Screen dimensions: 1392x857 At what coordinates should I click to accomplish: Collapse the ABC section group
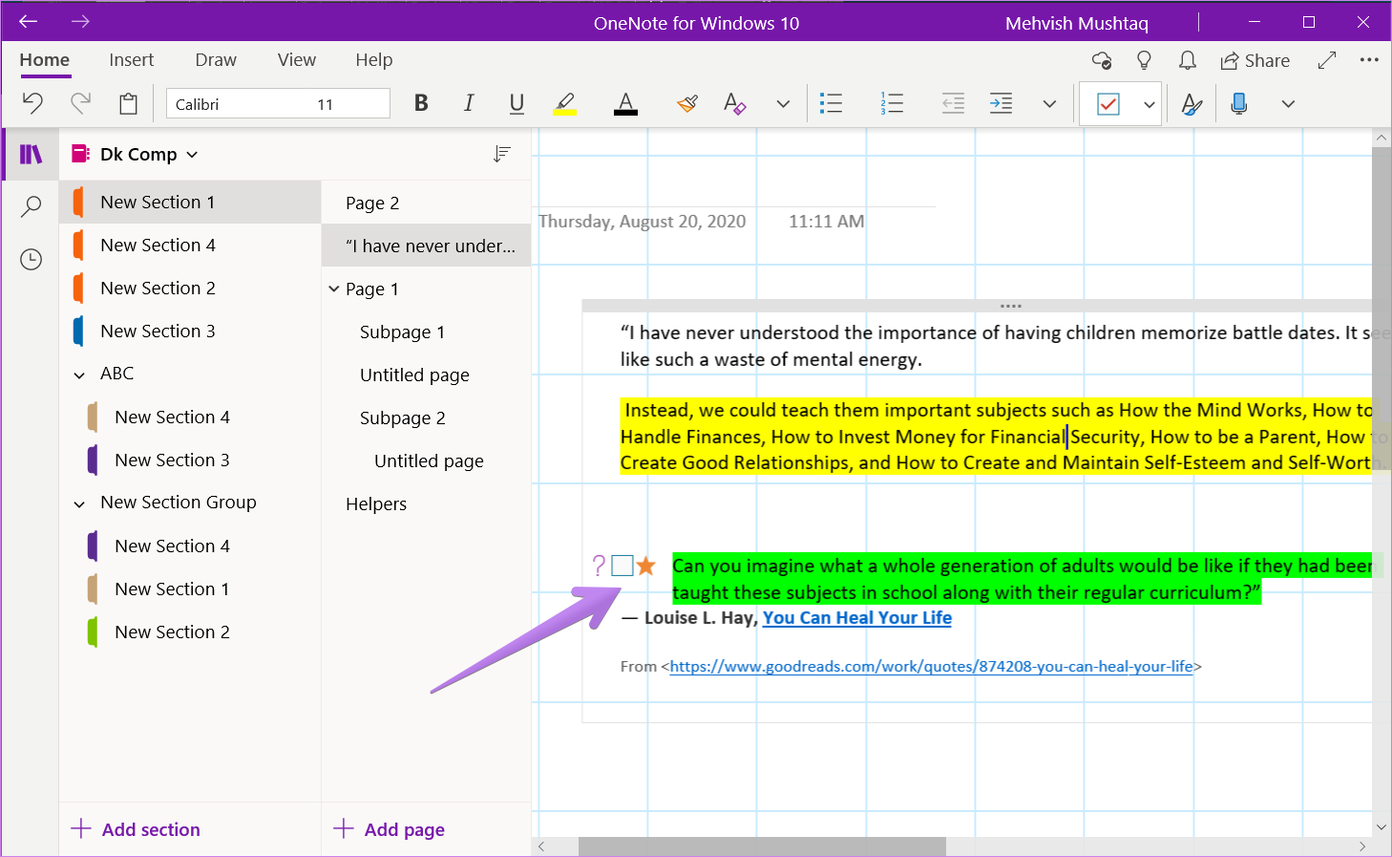pyautogui.click(x=79, y=373)
